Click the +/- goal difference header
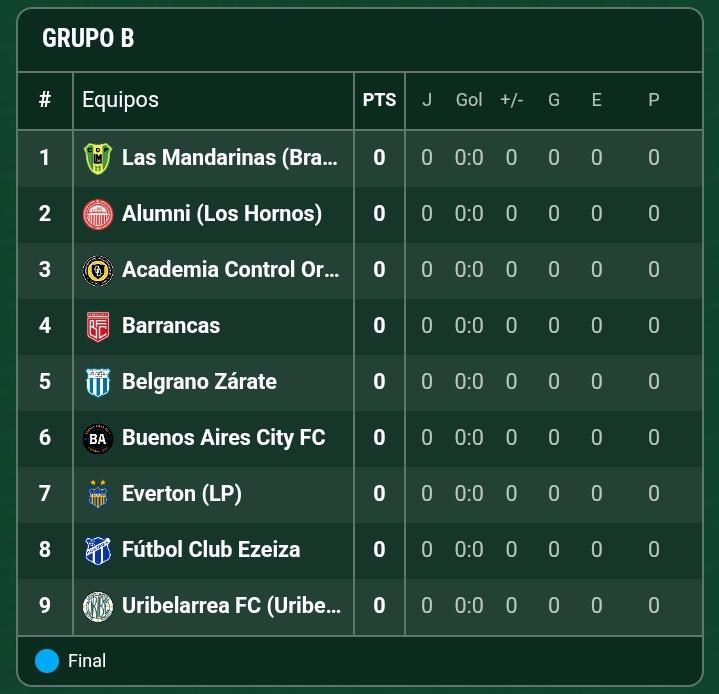The image size is (719, 694). [511, 100]
